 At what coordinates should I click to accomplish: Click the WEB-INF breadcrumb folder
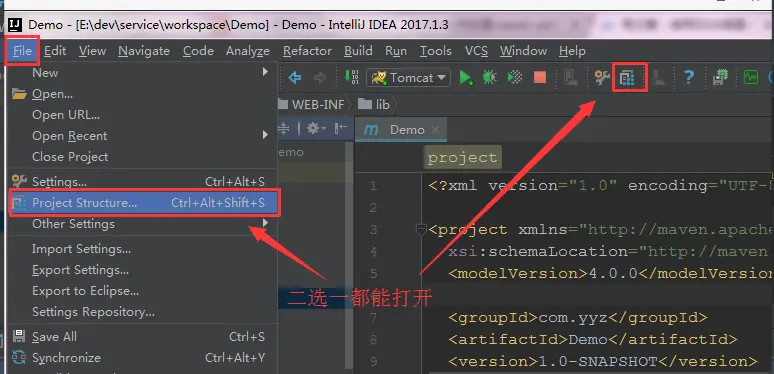coord(311,104)
